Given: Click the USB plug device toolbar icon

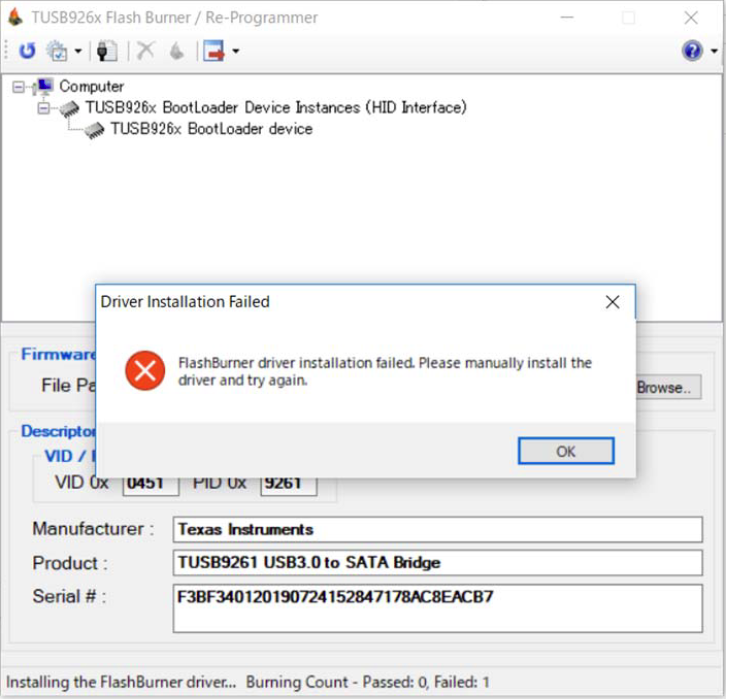Looking at the screenshot, I should click(107, 50).
